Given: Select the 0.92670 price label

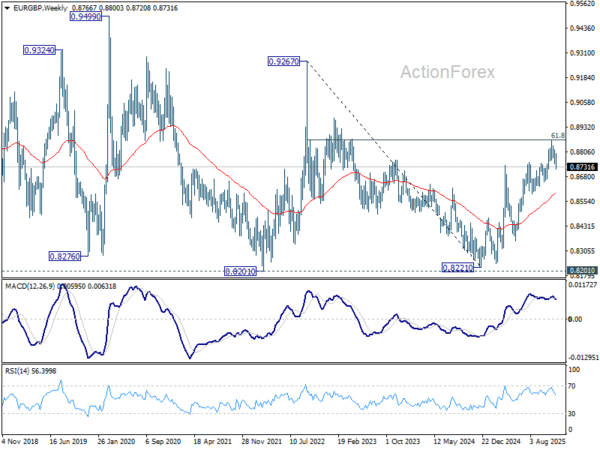Looking at the screenshot, I should click(x=284, y=61).
